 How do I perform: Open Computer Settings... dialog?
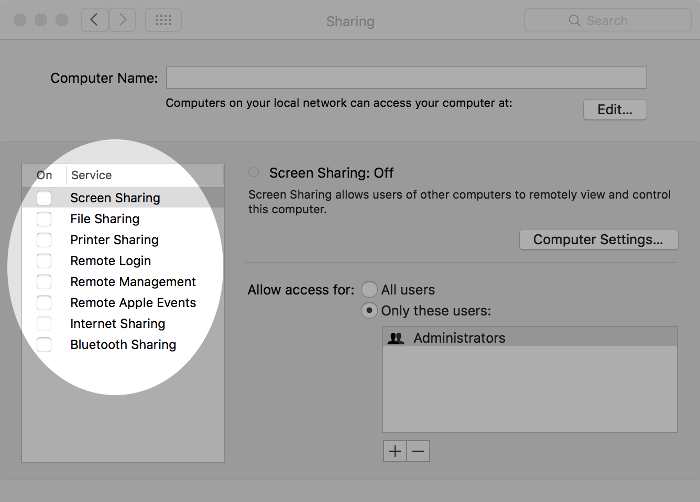pyautogui.click(x=599, y=240)
